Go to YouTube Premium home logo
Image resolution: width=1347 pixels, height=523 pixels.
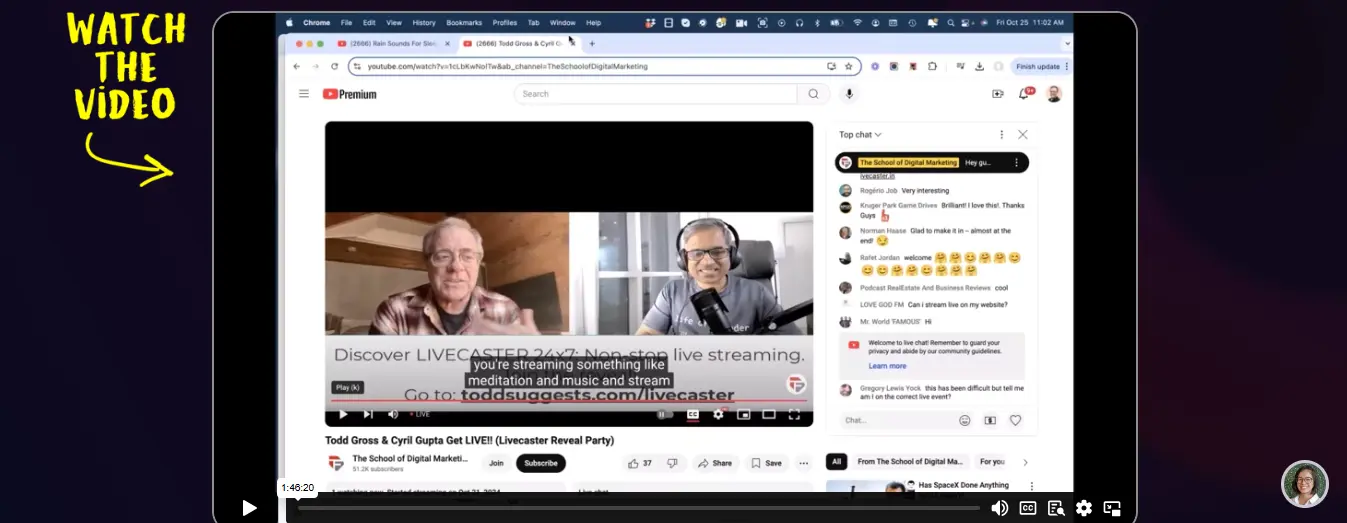click(x=350, y=94)
